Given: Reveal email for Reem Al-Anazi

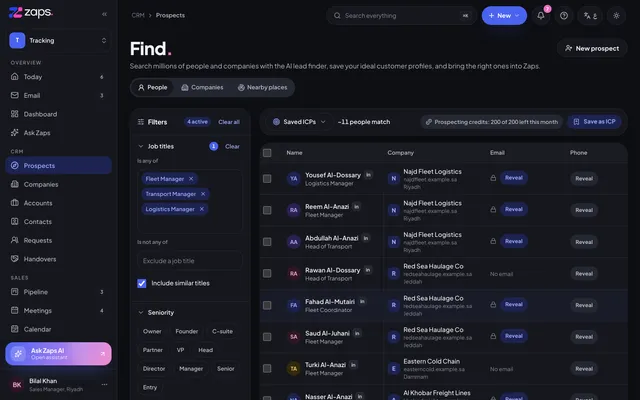Looking at the screenshot, I should pos(513,209).
